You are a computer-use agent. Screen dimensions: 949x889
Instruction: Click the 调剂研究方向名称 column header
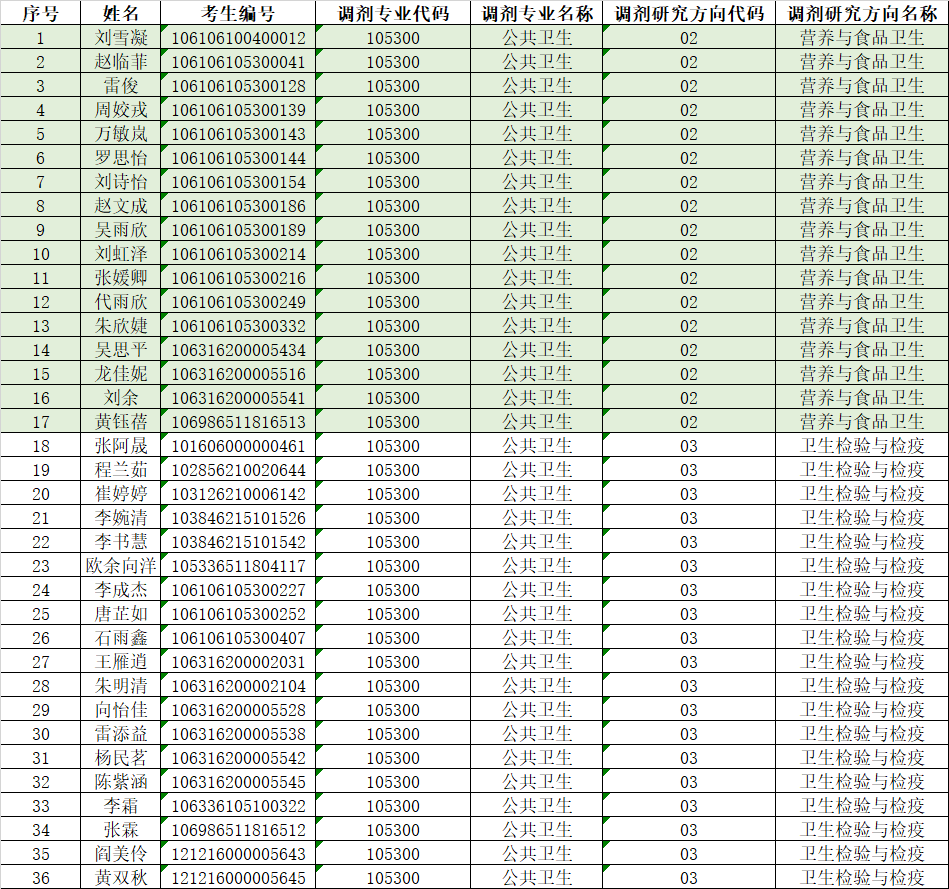point(861,13)
